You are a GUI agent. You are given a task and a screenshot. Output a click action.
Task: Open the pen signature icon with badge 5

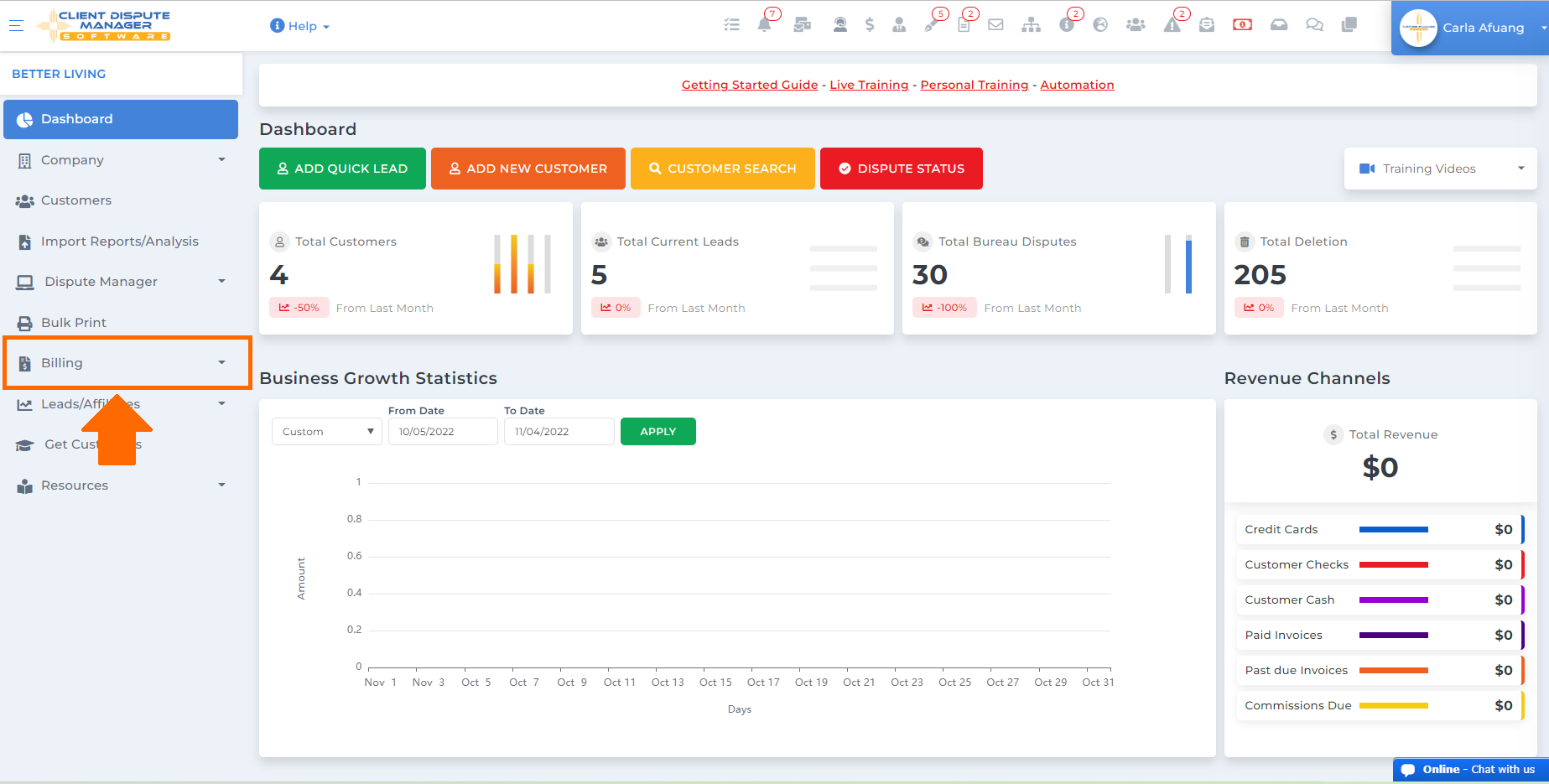(x=931, y=25)
